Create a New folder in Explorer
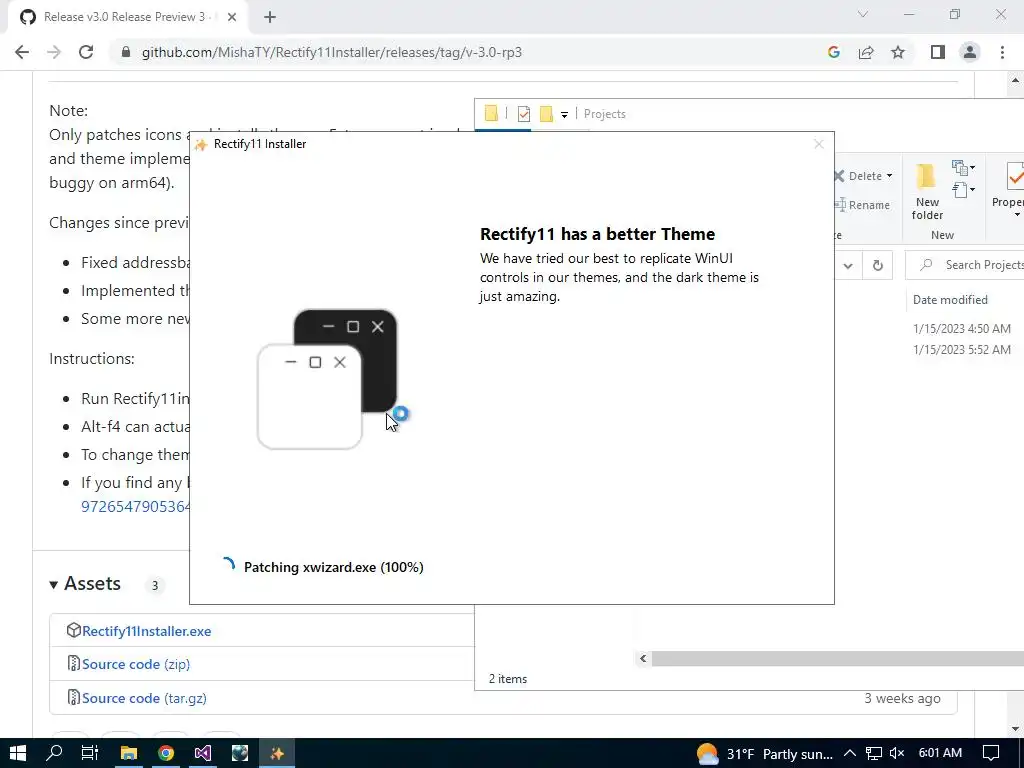1024x768 pixels. [x=927, y=192]
